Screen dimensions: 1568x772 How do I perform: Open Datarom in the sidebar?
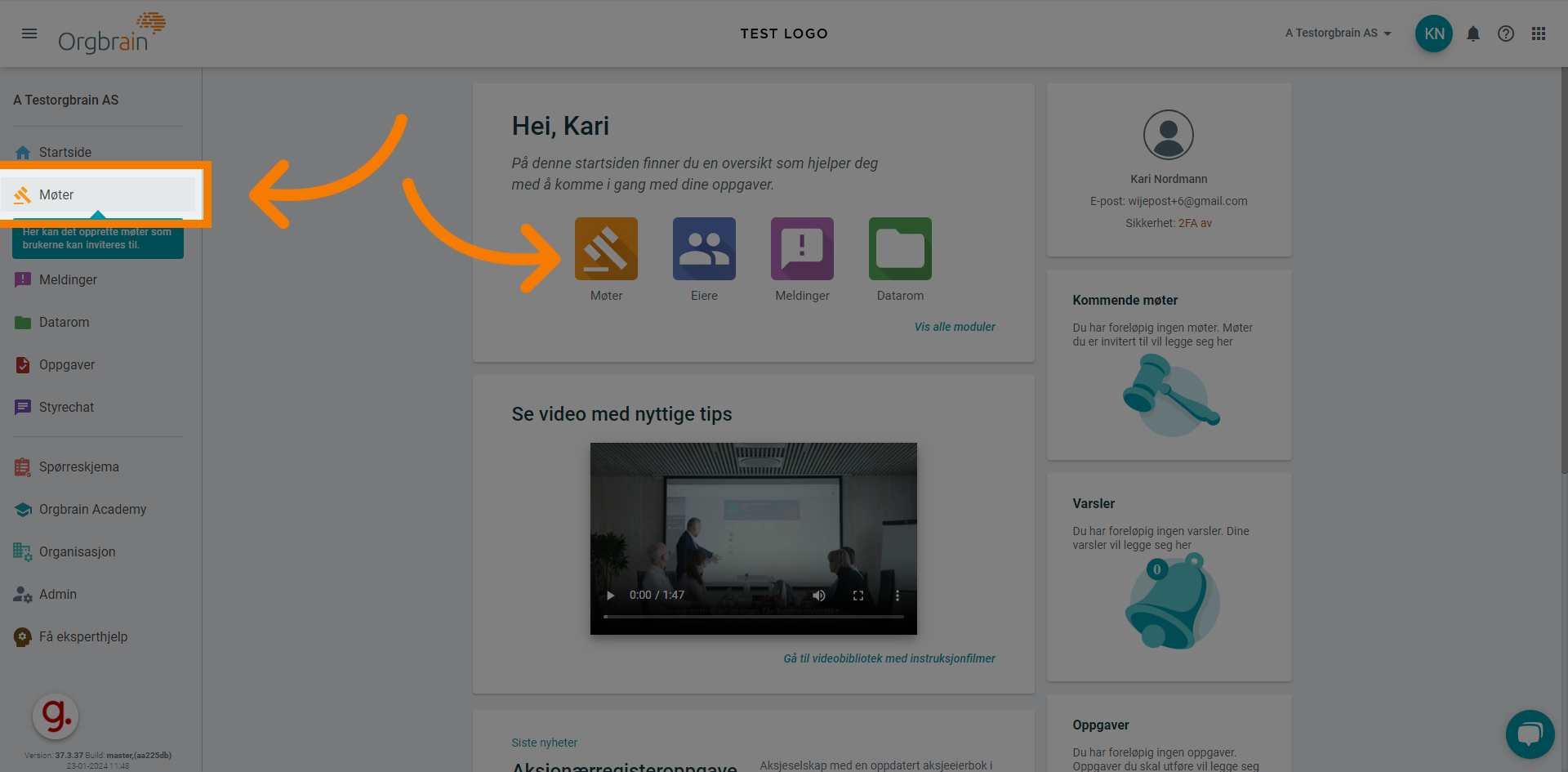click(98, 323)
